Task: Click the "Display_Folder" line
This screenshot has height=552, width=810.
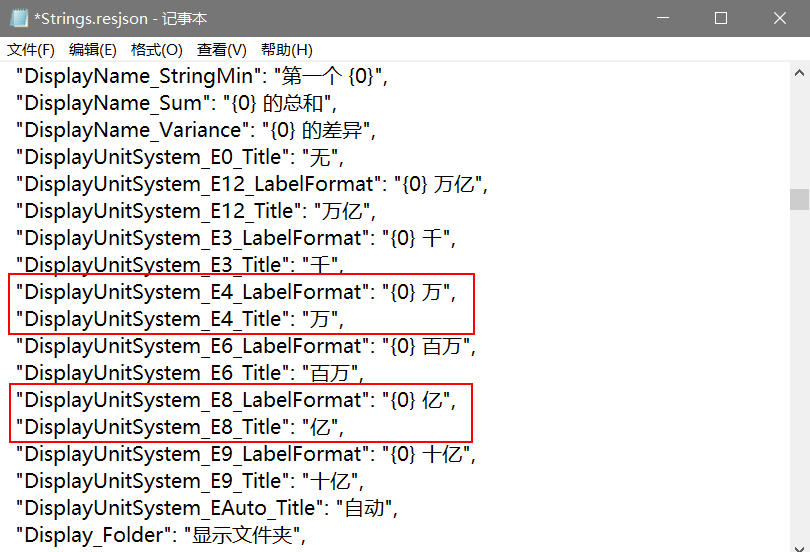Action: click(161, 535)
